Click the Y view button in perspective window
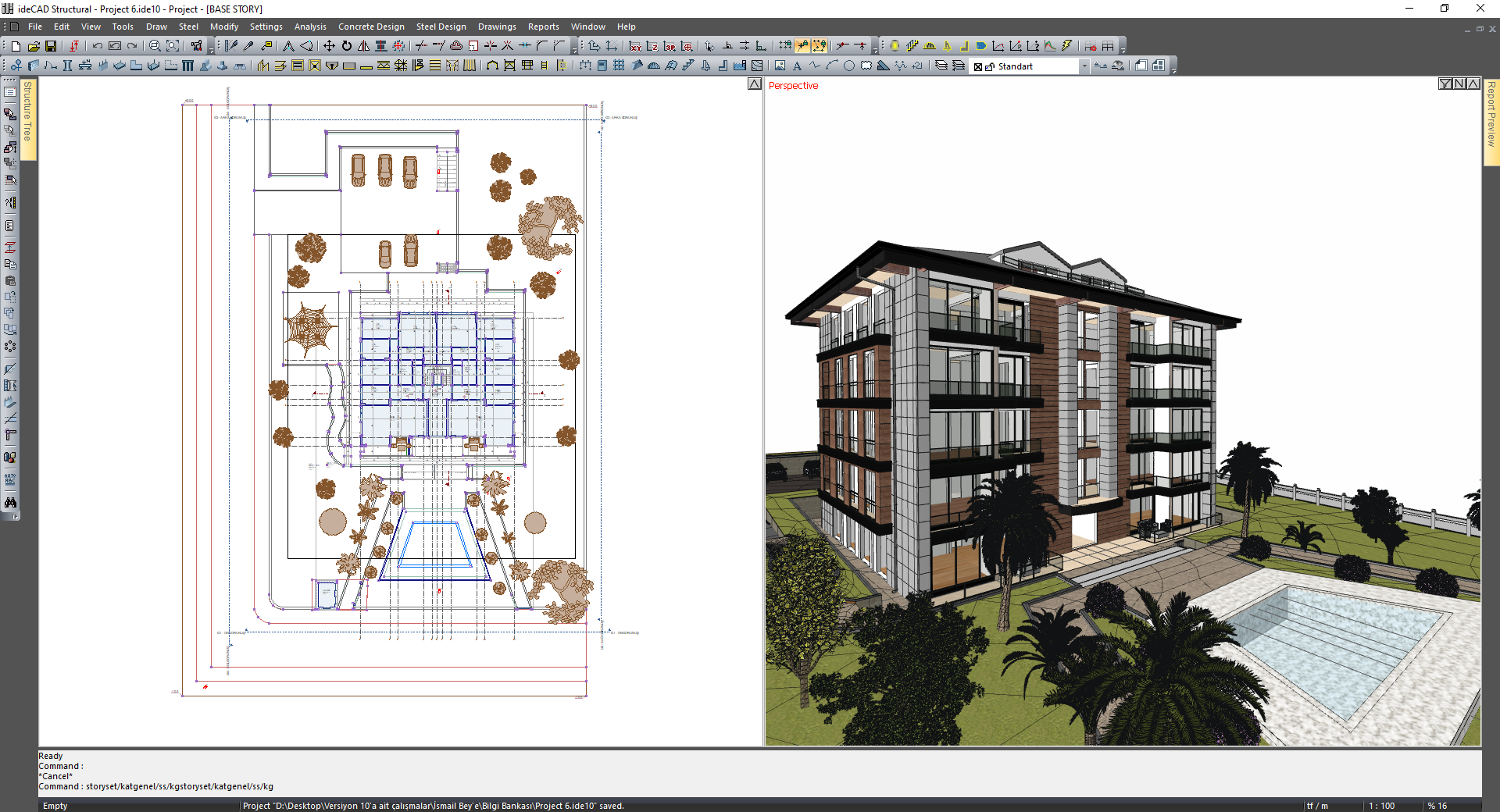The height and width of the screenshot is (812, 1500). [1445, 84]
